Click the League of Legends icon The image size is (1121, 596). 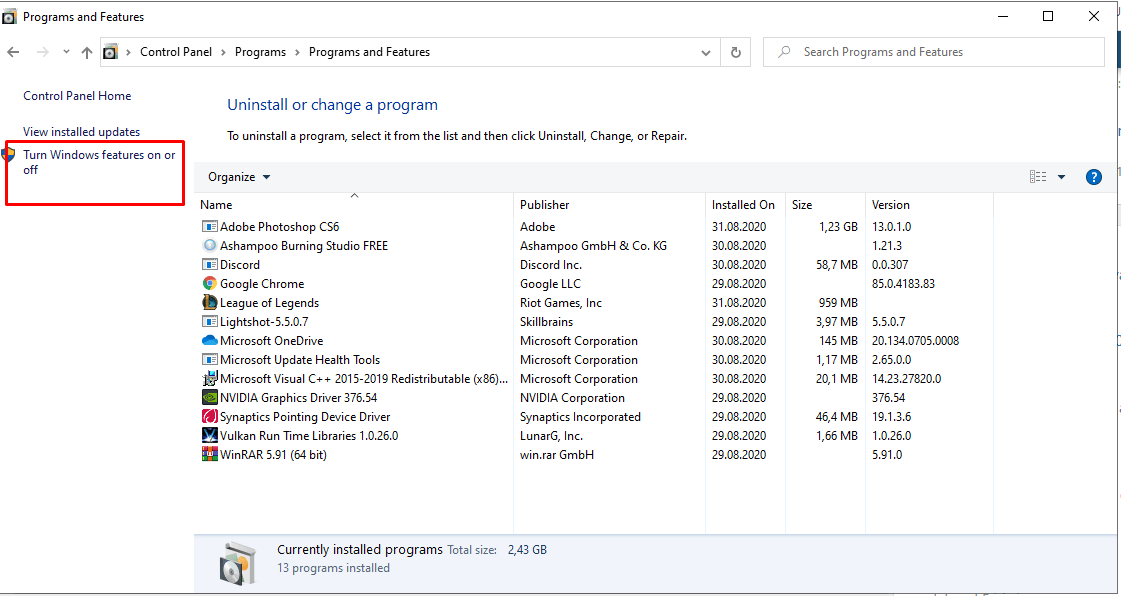coord(210,303)
